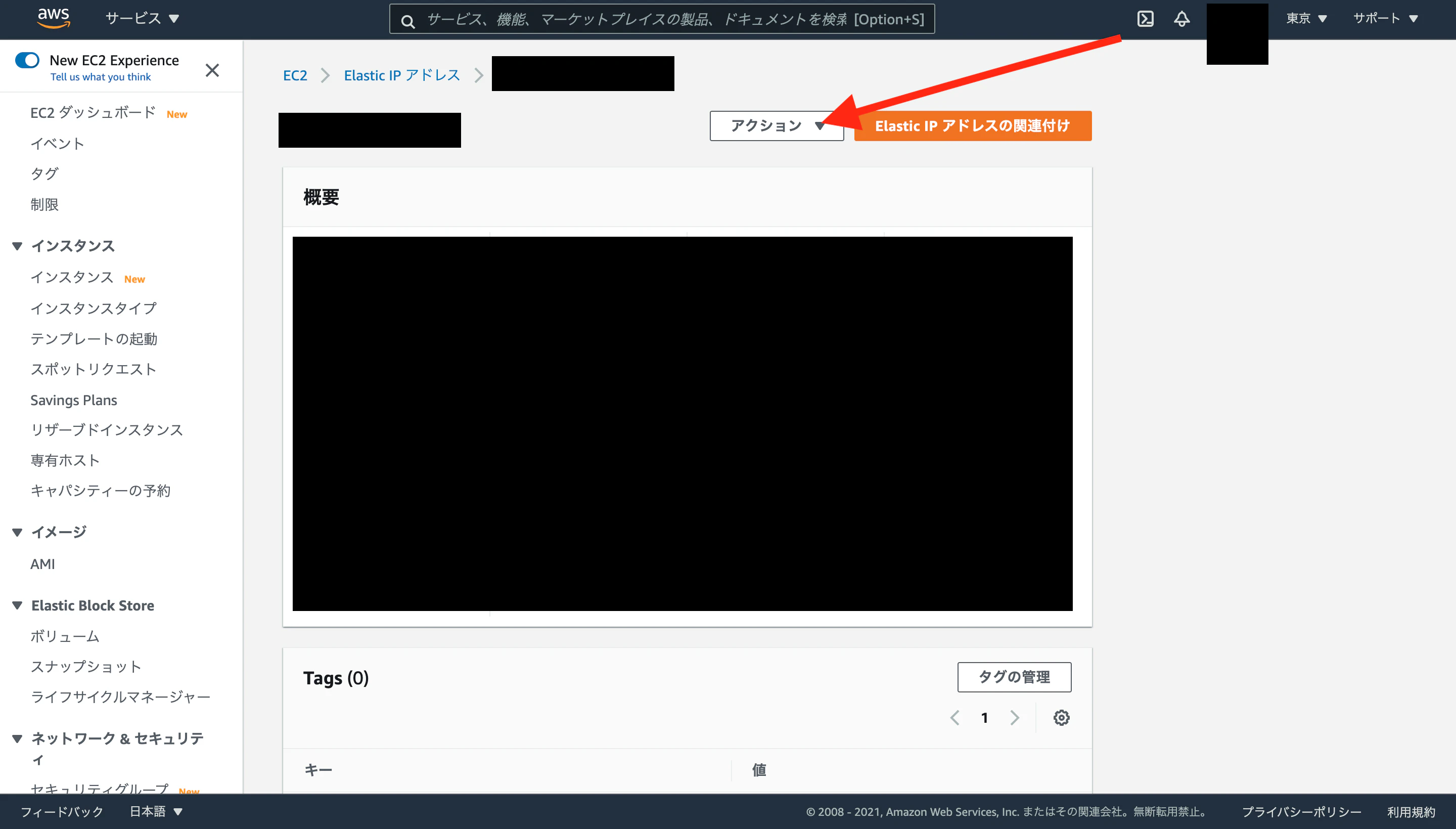Screen dimensions: 1456x829
Task: Open the サポート dropdown menu
Action: (x=1385, y=18)
